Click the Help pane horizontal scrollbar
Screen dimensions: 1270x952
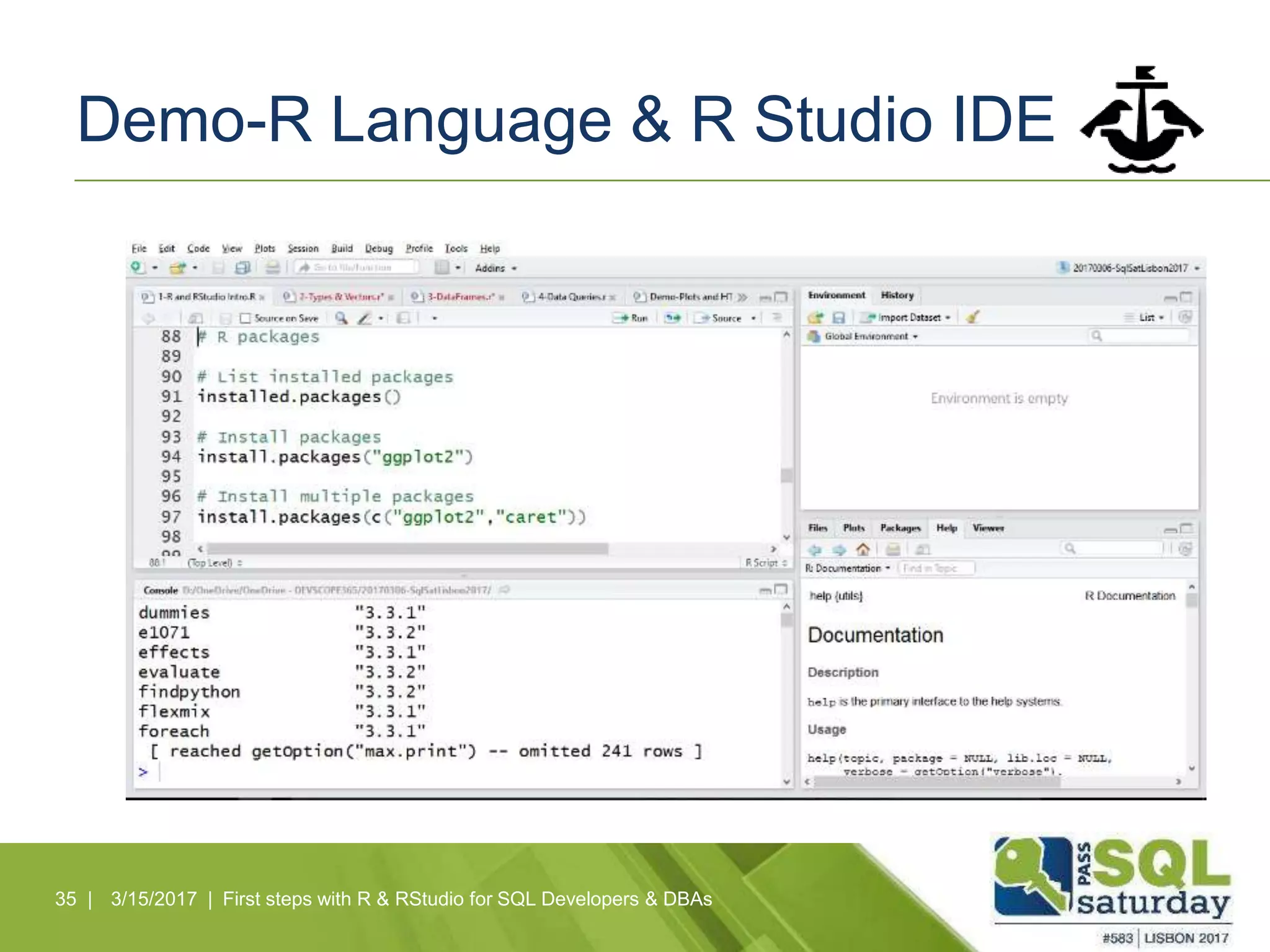(936, 782)
